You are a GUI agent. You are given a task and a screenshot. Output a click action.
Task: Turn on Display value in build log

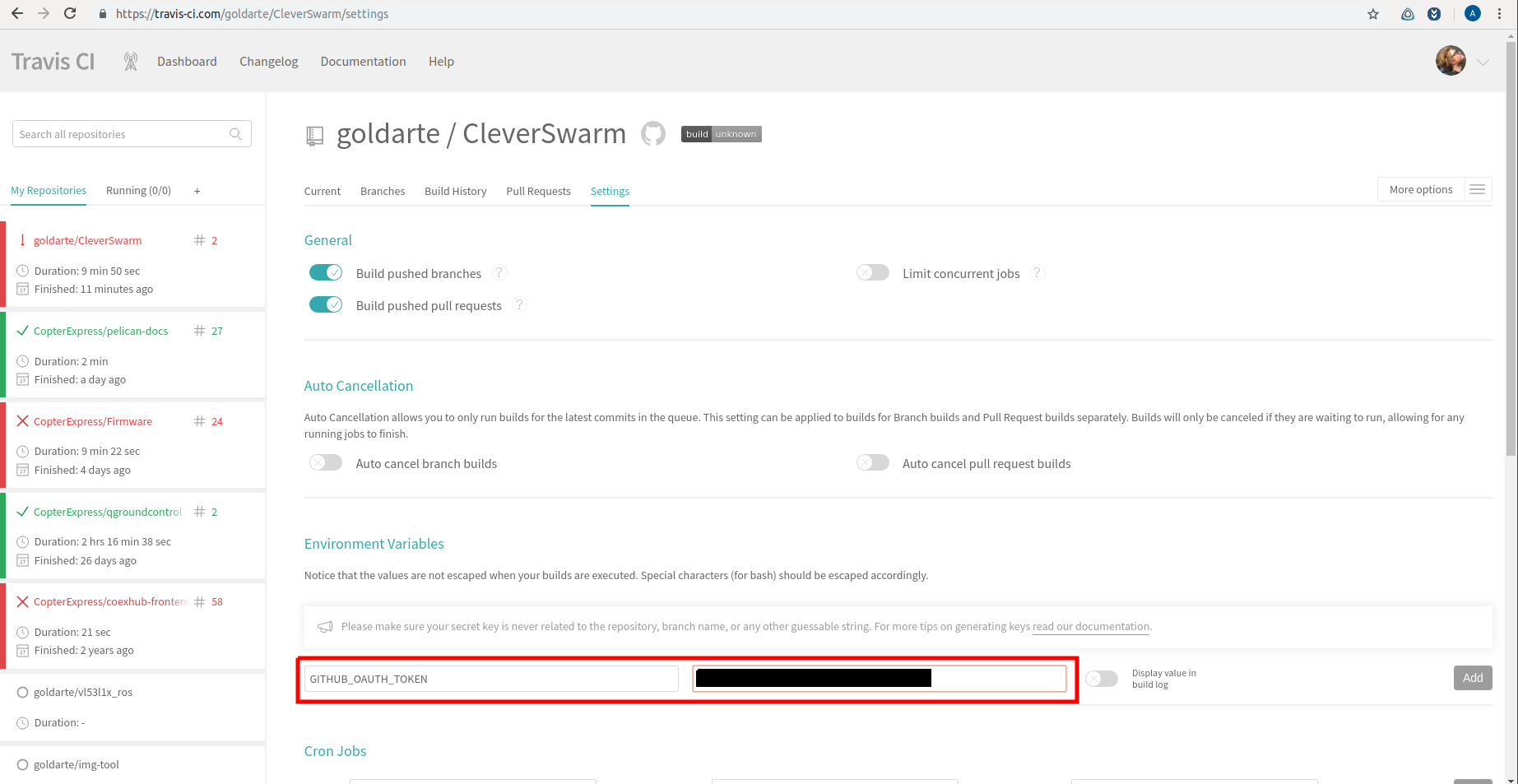[1102, 679]
